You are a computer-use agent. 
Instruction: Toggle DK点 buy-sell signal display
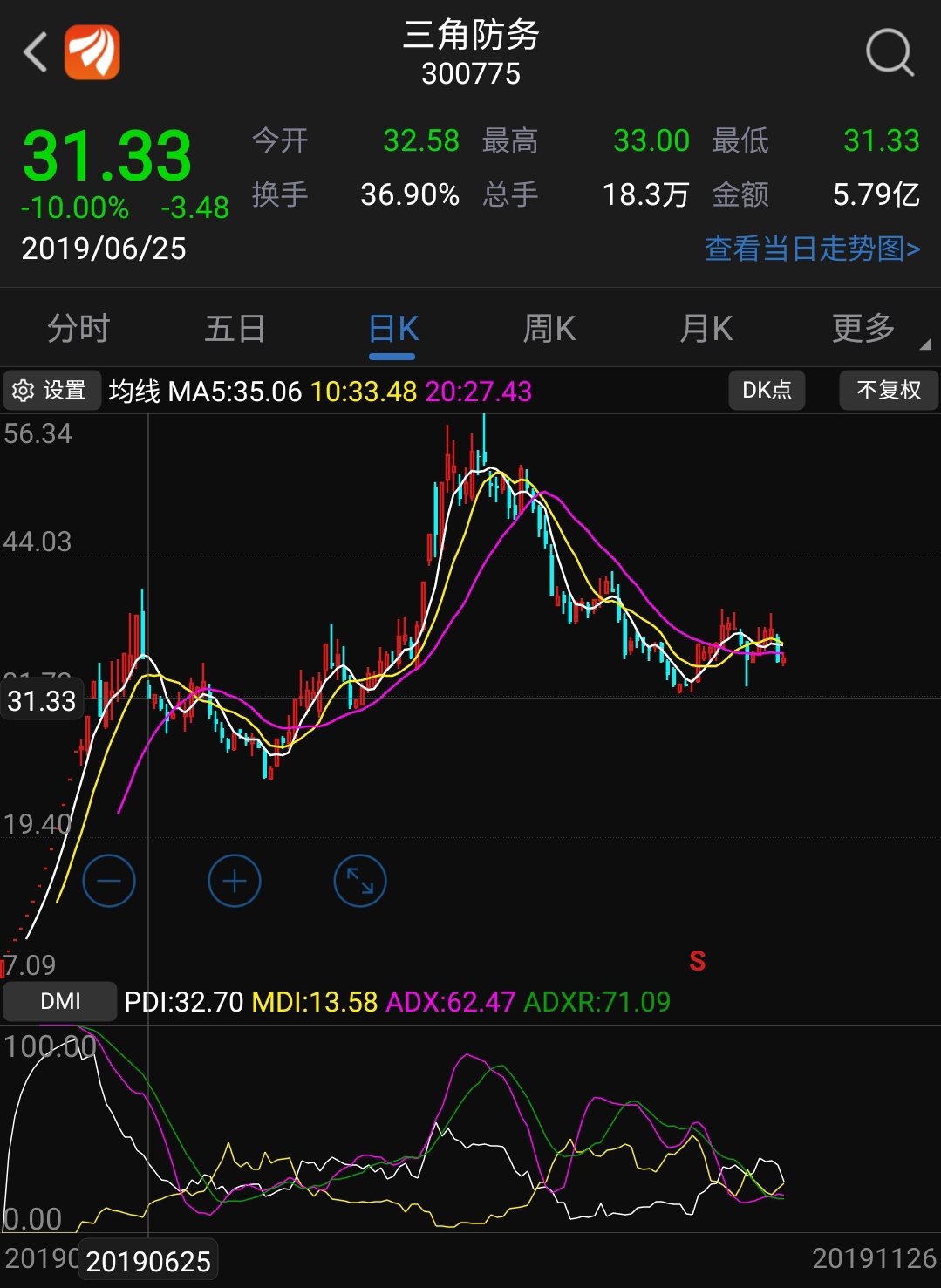point(767,390)
